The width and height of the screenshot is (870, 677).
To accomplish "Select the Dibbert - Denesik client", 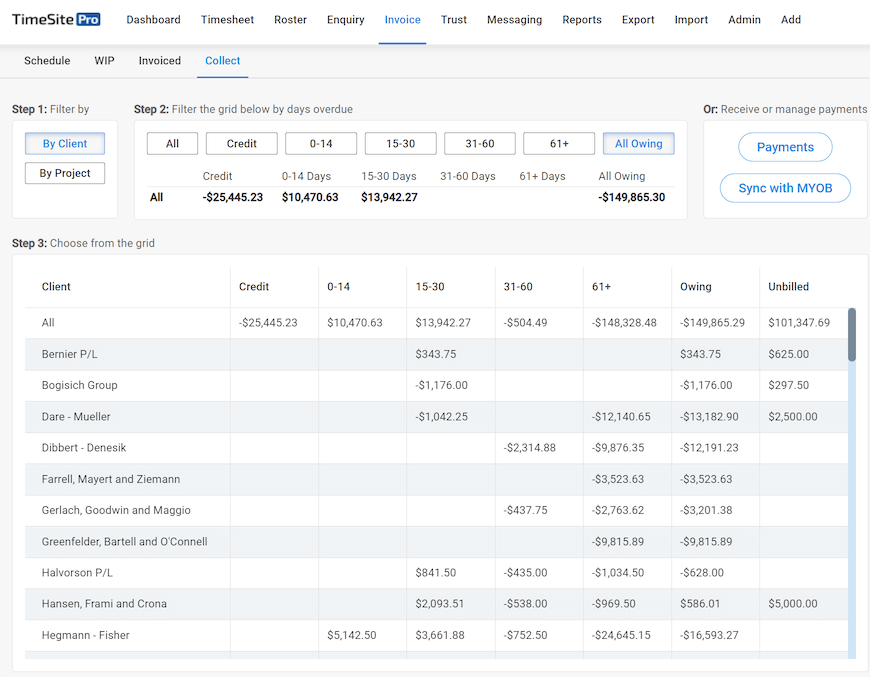I will 436,448.
